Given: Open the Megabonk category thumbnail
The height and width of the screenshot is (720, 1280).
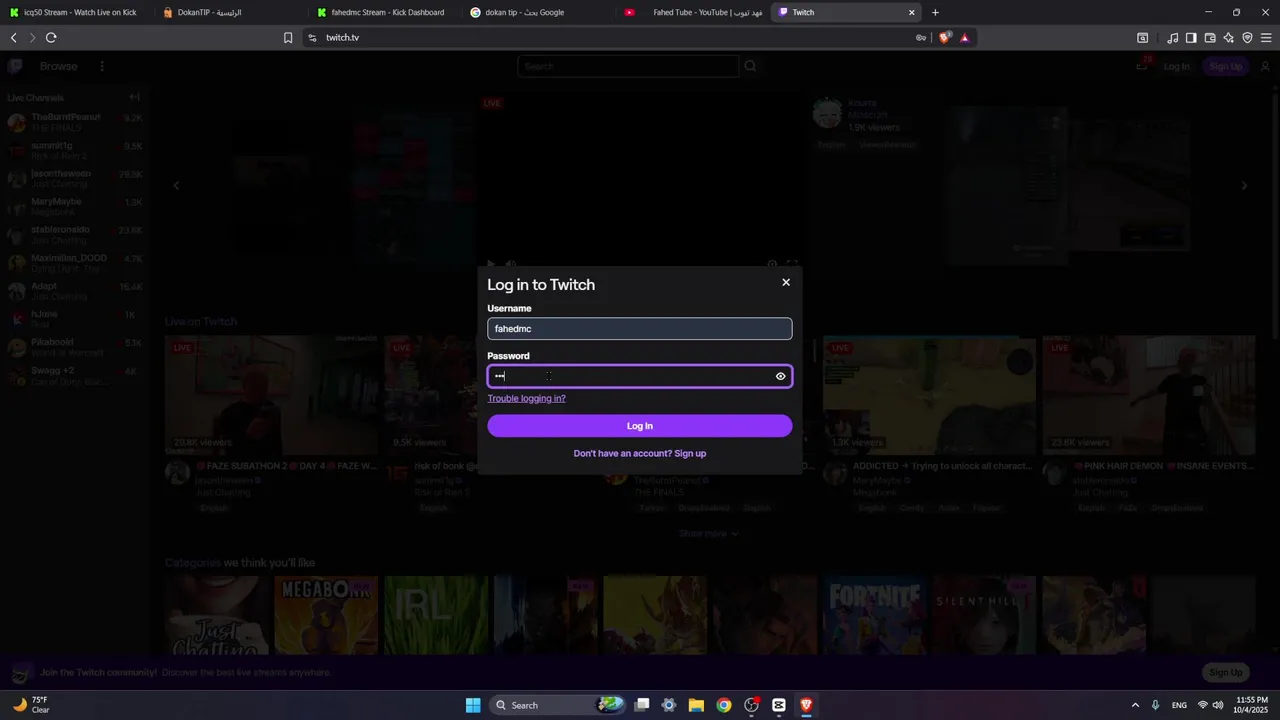Looking at the screenshot, I should 326,616.
